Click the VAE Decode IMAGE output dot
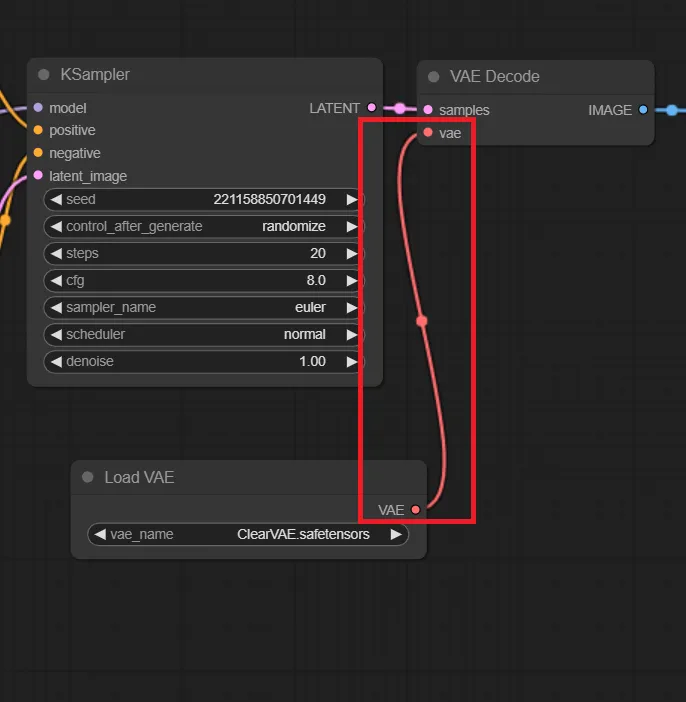Viewport: 686px width, 702px height. 643,110
